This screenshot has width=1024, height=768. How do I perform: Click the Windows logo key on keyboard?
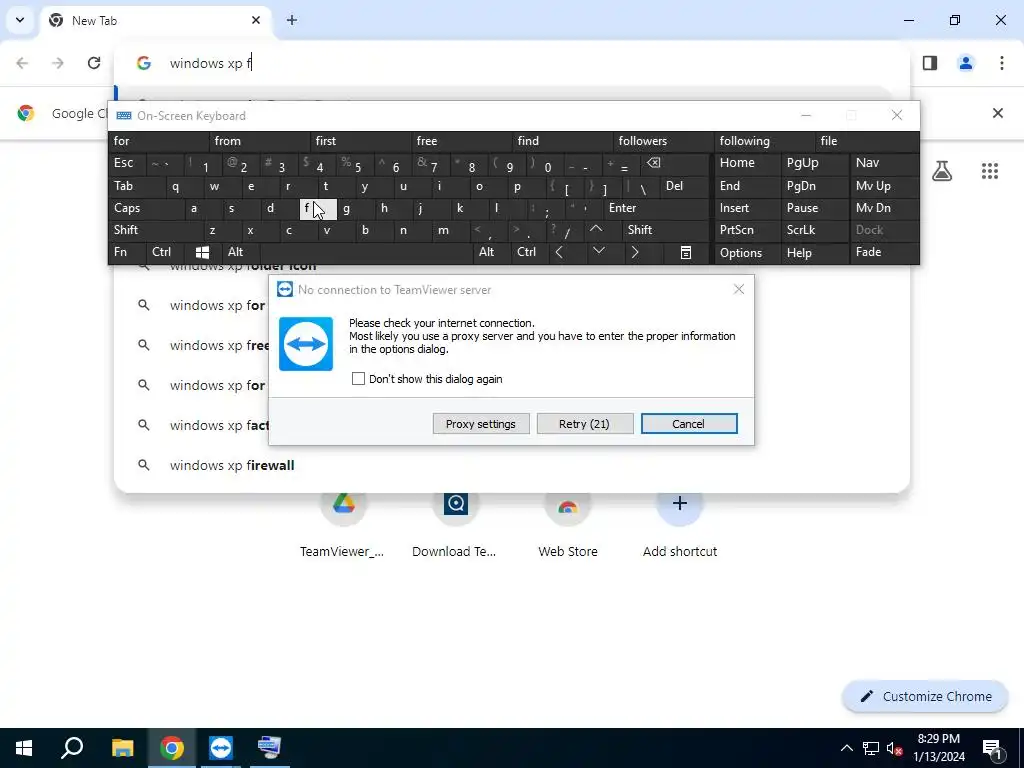click(x=202, y=252)
